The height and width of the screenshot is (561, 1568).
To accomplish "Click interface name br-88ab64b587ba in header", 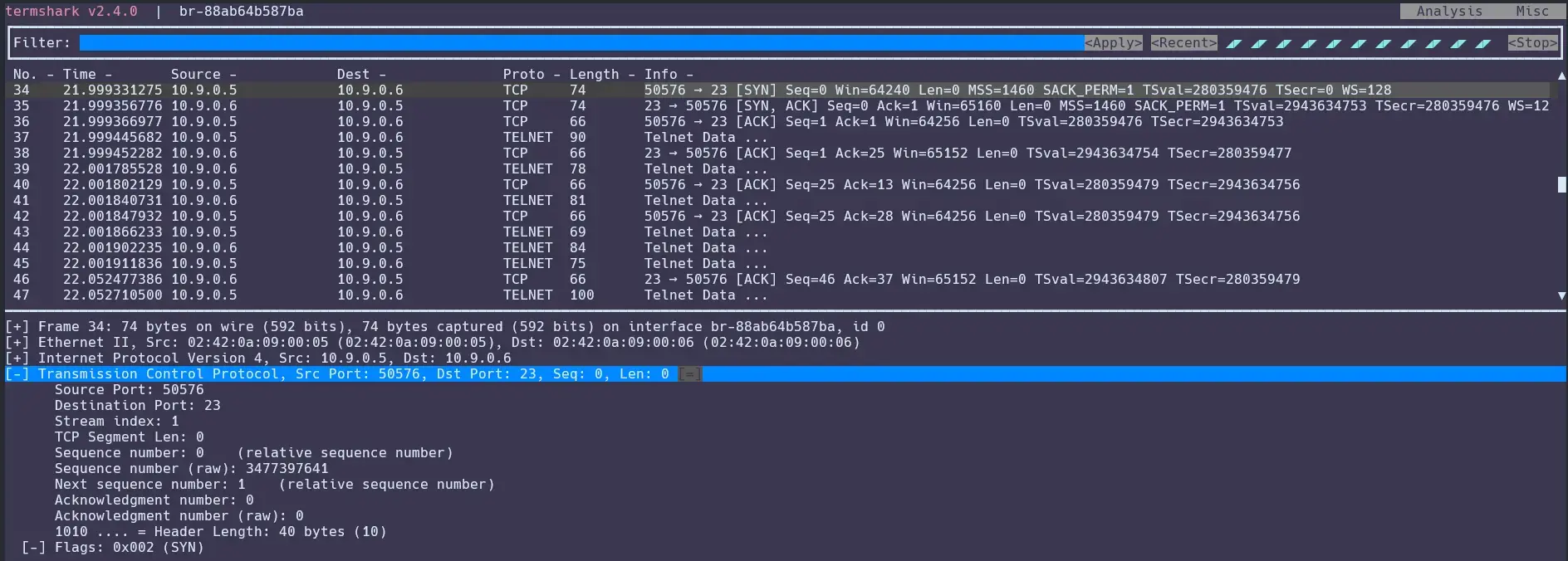I will tap(241, 11).
